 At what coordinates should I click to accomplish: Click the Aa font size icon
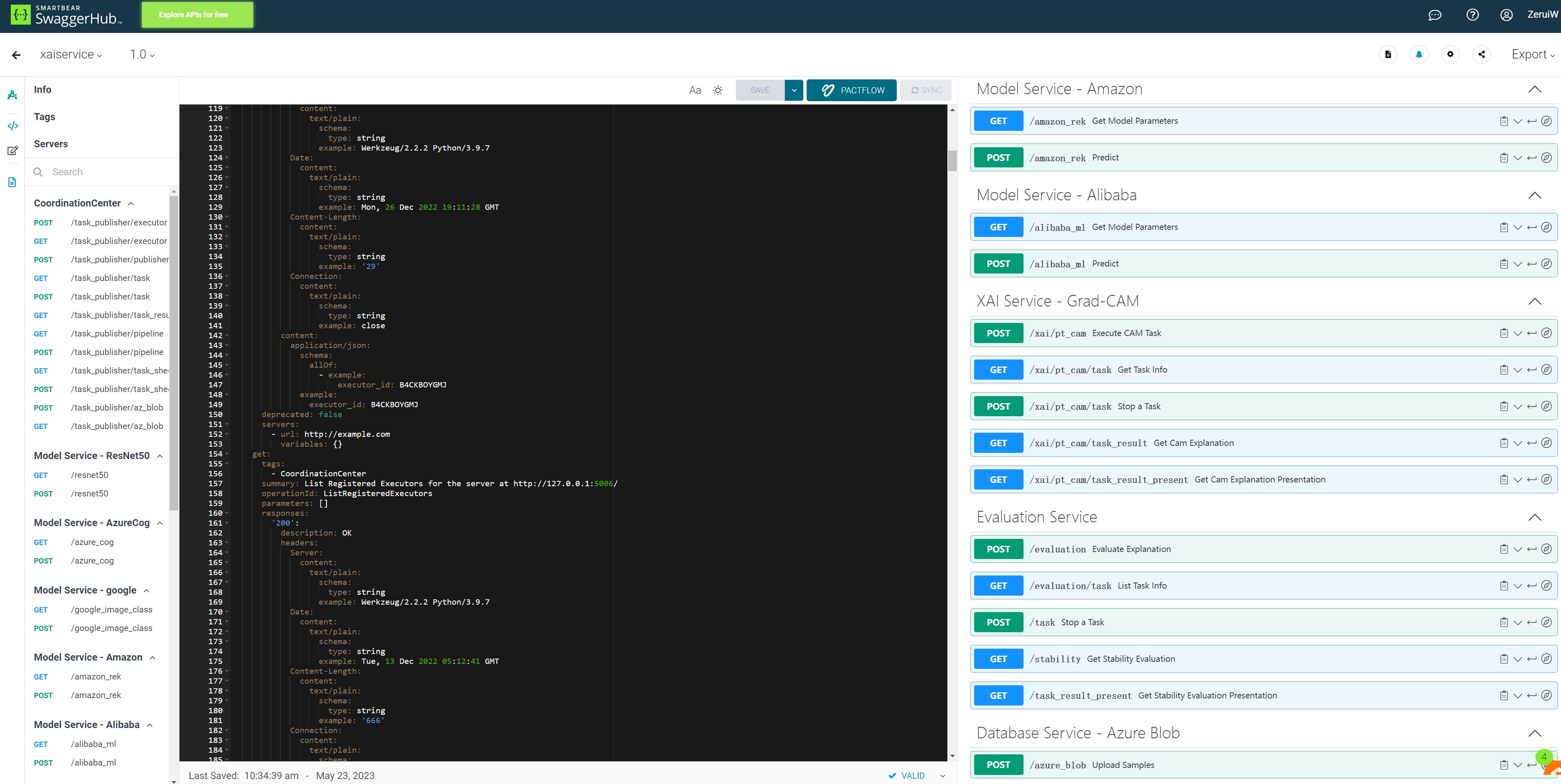pyautogui.click(x=694, y=90)
